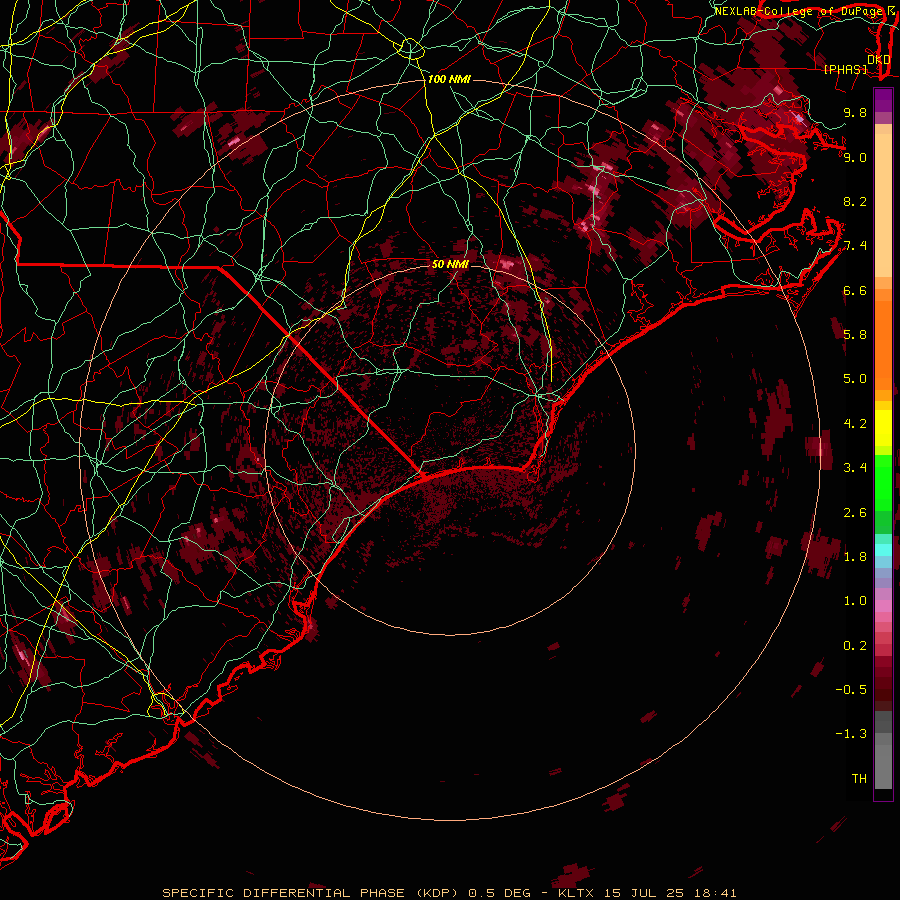Click the dark orange segment of the color bar

(x=883, y=344)
